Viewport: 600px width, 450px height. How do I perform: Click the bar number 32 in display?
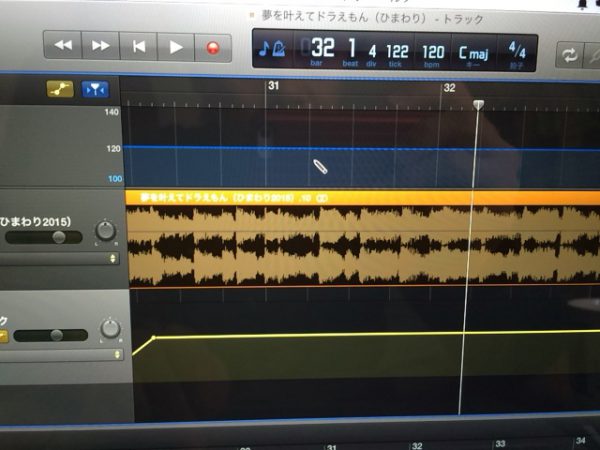pyautogui.click(x=322, y=48)
